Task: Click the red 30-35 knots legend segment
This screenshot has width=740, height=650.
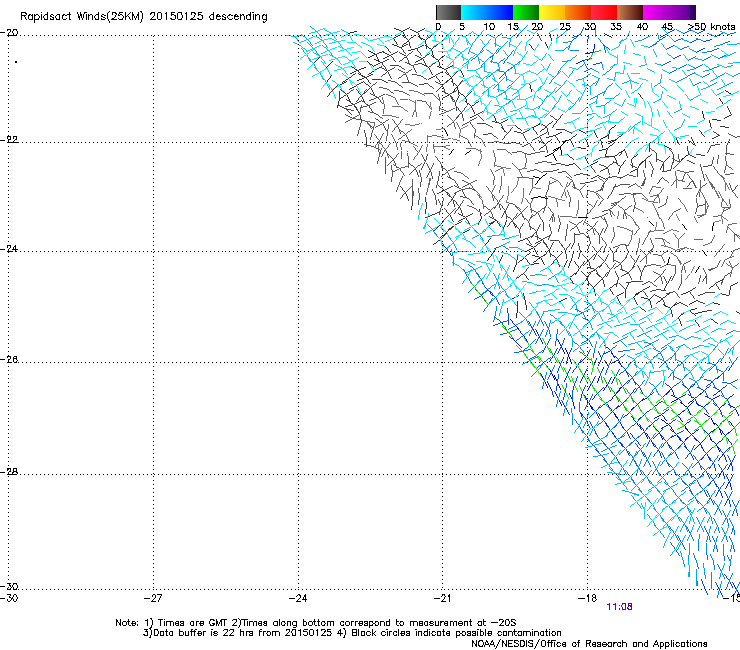Action: (x=604, y=12)
